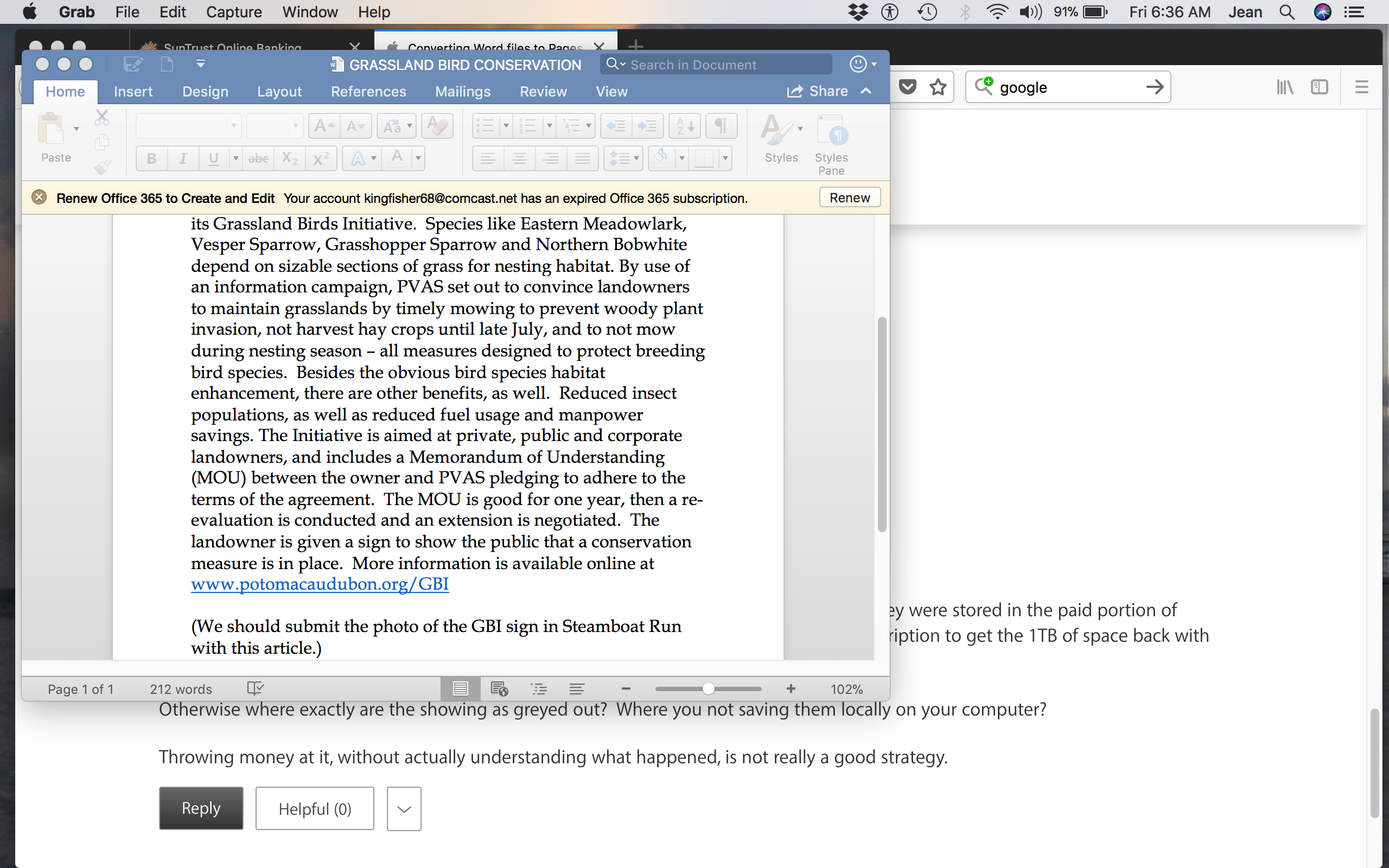This screenshot has height=868, width=1389.
Task: Click the spelling check icon in status bar
Action: click(x=255, y=688)
